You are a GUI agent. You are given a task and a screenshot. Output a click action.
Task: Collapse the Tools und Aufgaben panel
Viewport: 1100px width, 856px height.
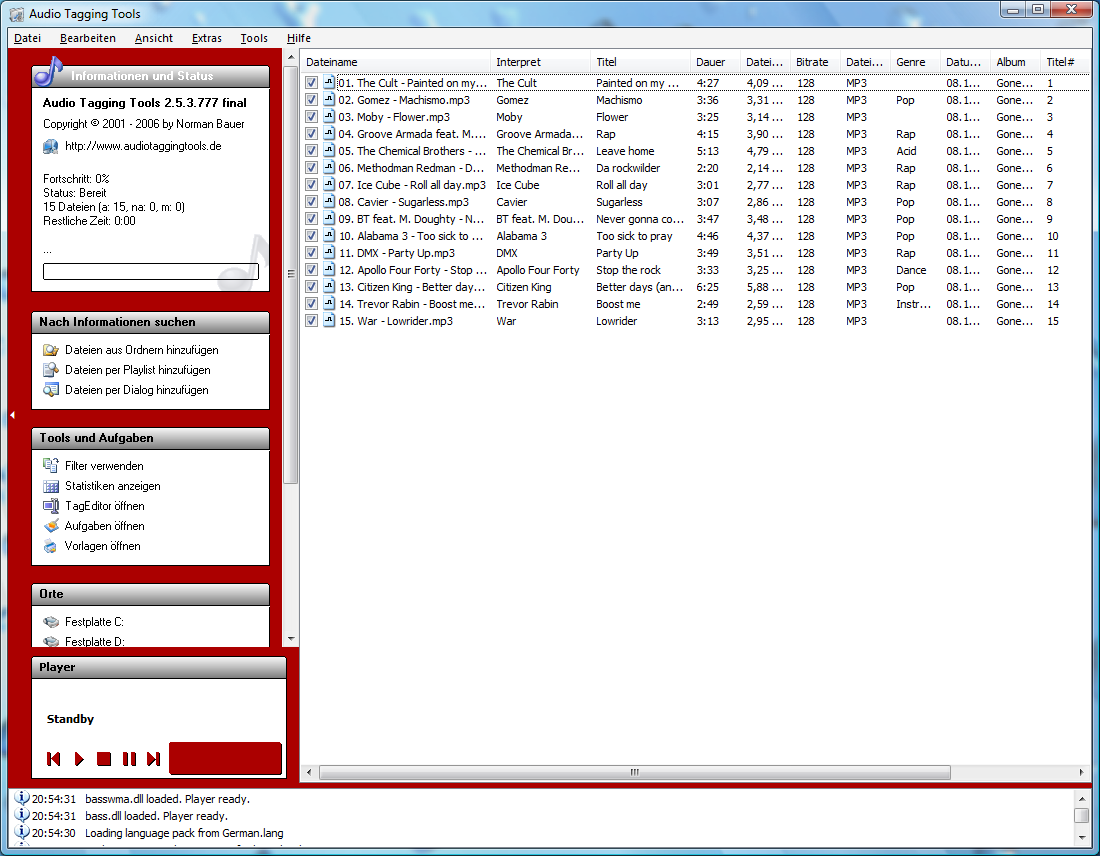151,438
